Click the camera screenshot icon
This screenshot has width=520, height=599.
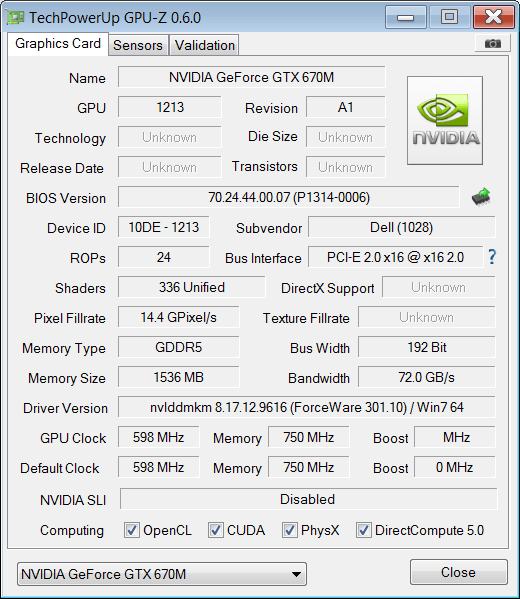pyautogui.click(x=492, y=44)
